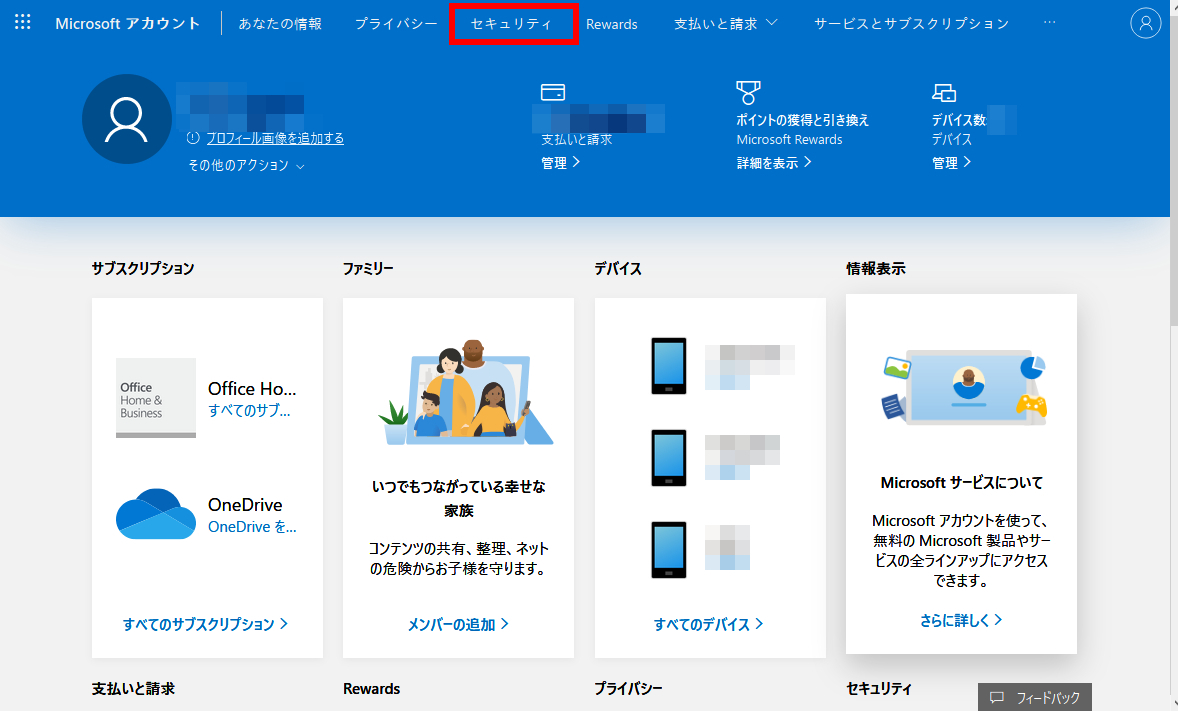The width and height of the screenshot is (1178, 711).
Task: Click the Office Home & Business tile icon
Action: (x=155, y=397)
